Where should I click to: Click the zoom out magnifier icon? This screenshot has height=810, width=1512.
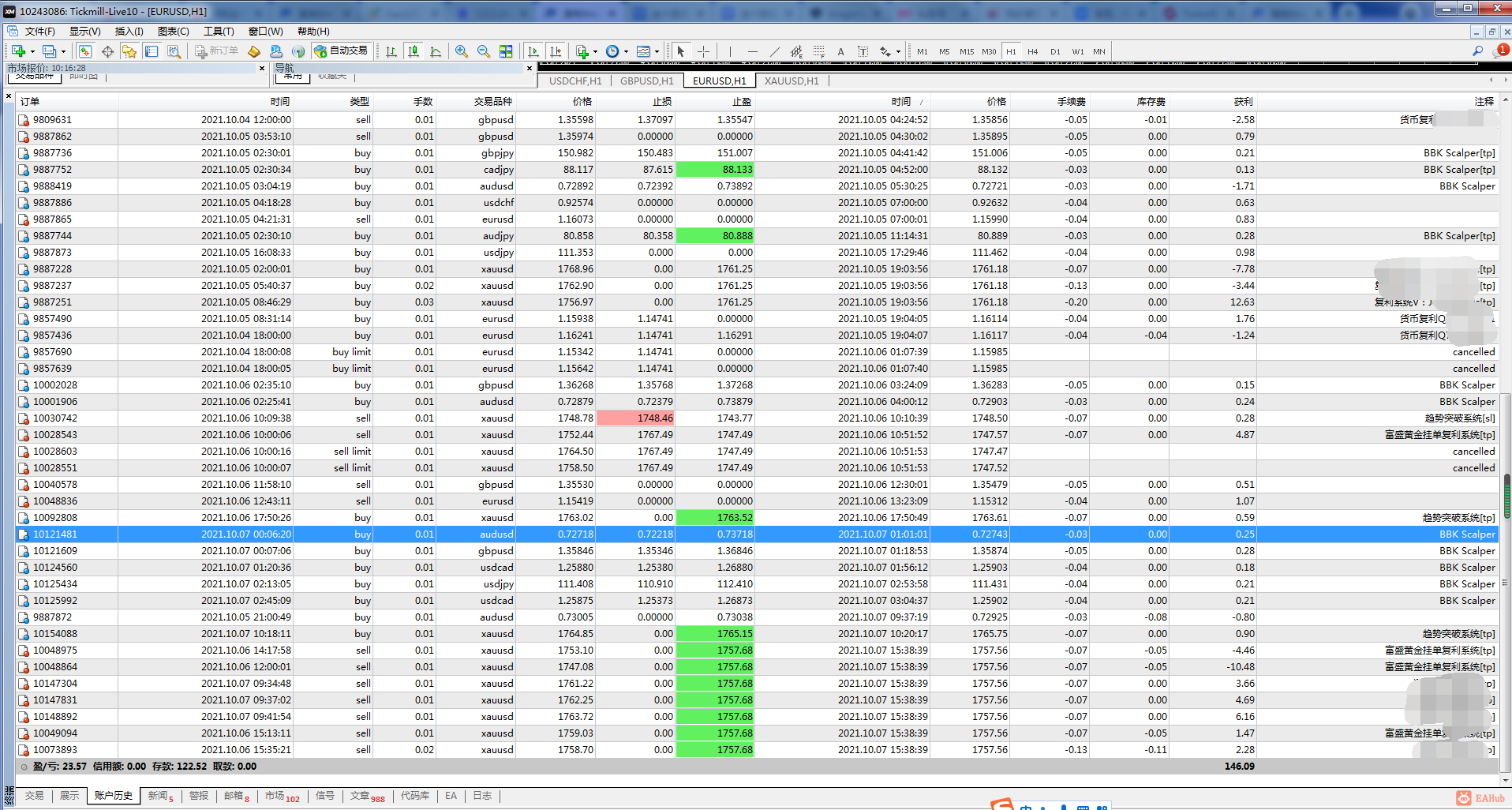coord(484,51)
